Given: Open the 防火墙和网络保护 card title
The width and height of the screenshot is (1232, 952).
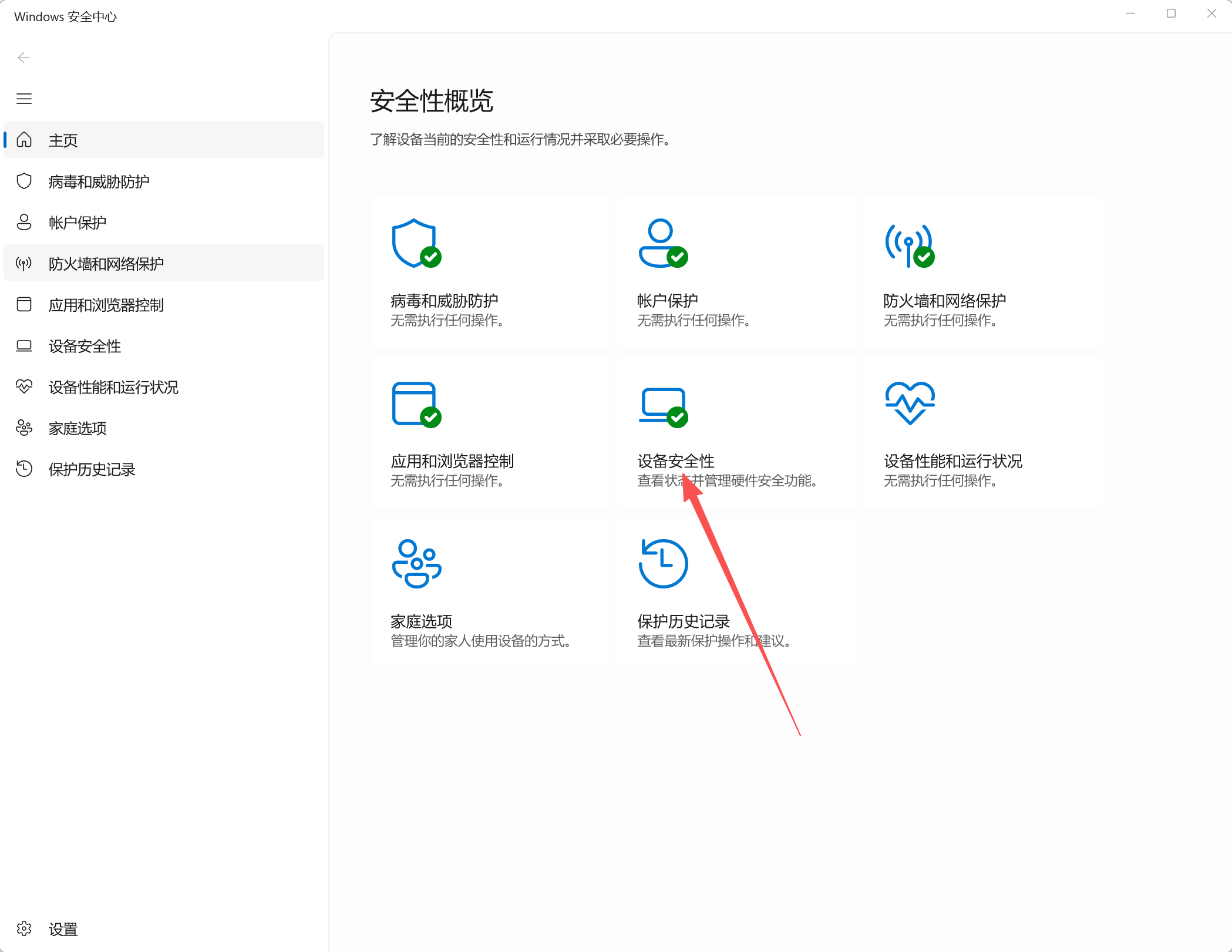Looking at the screenshot, I should 945,301.
